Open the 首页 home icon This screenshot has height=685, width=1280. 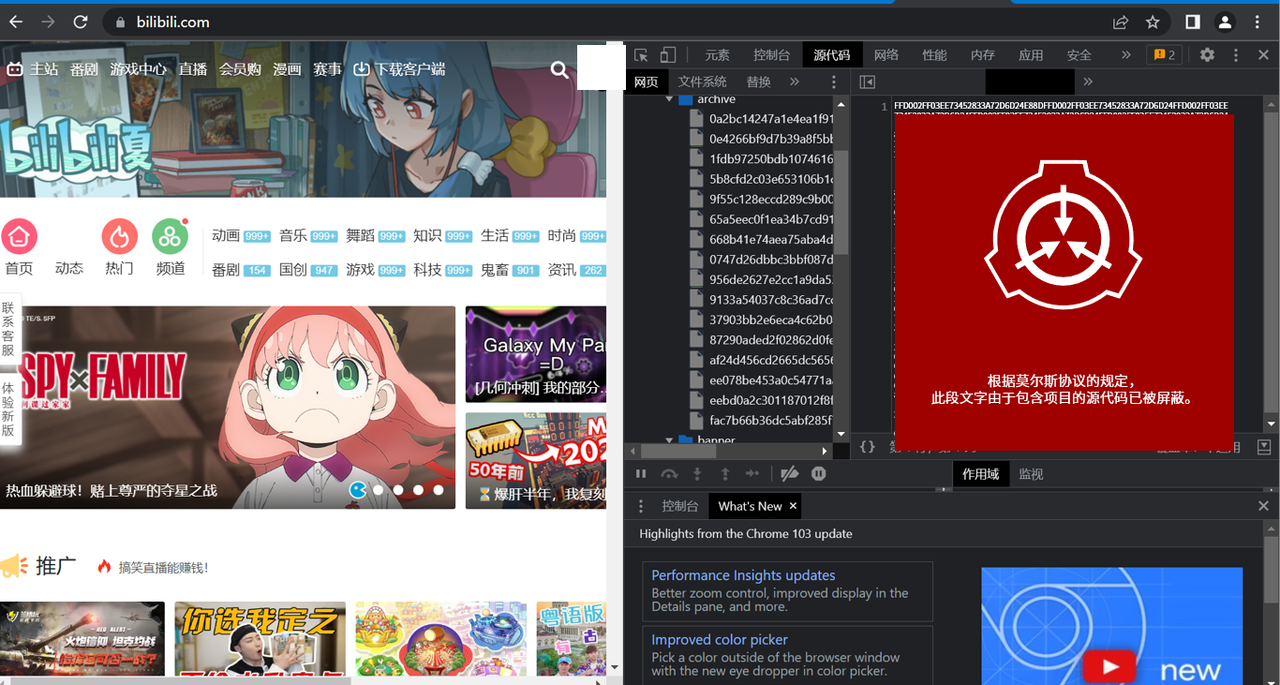19,237
